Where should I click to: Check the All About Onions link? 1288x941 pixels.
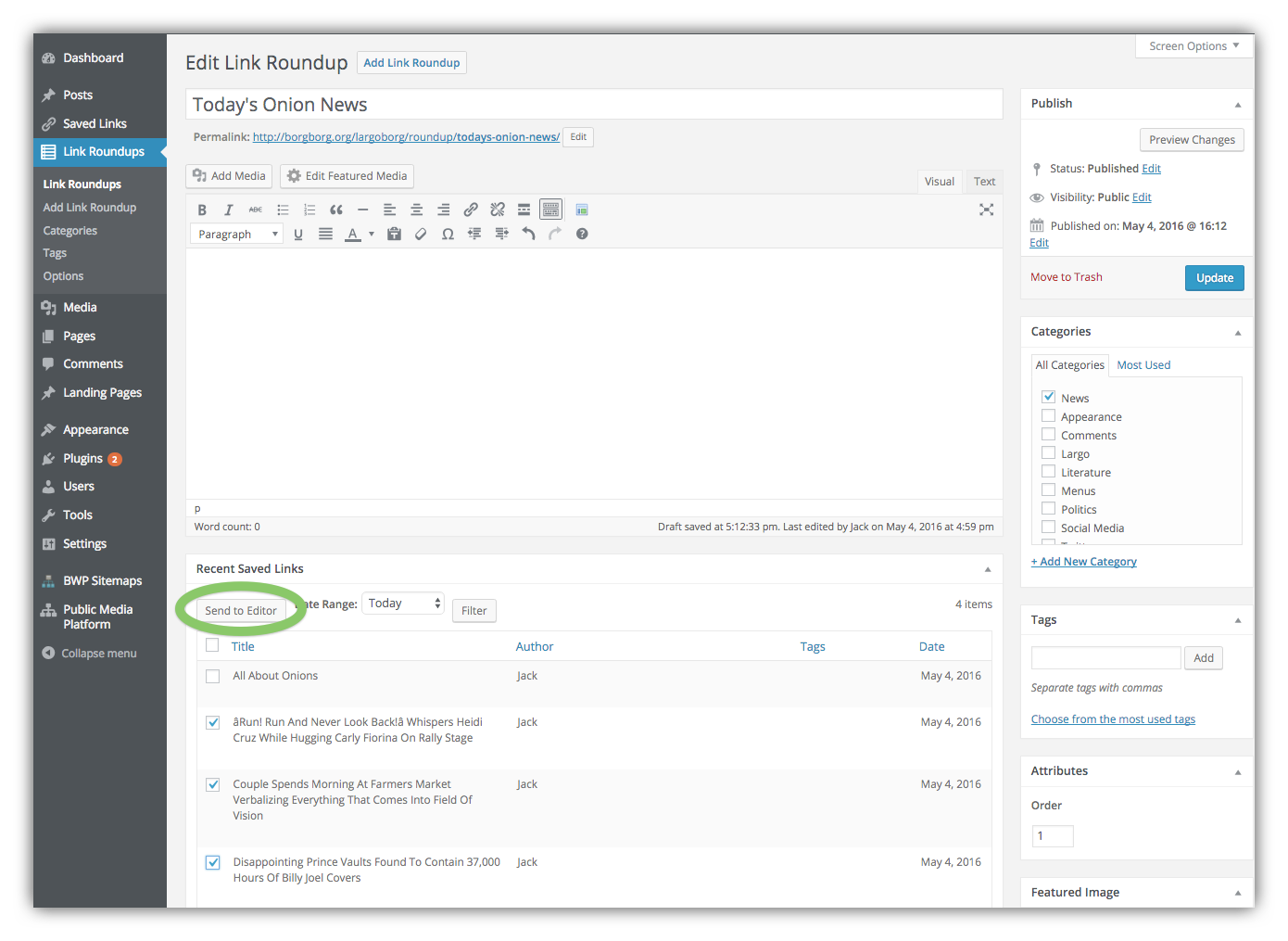213,677
